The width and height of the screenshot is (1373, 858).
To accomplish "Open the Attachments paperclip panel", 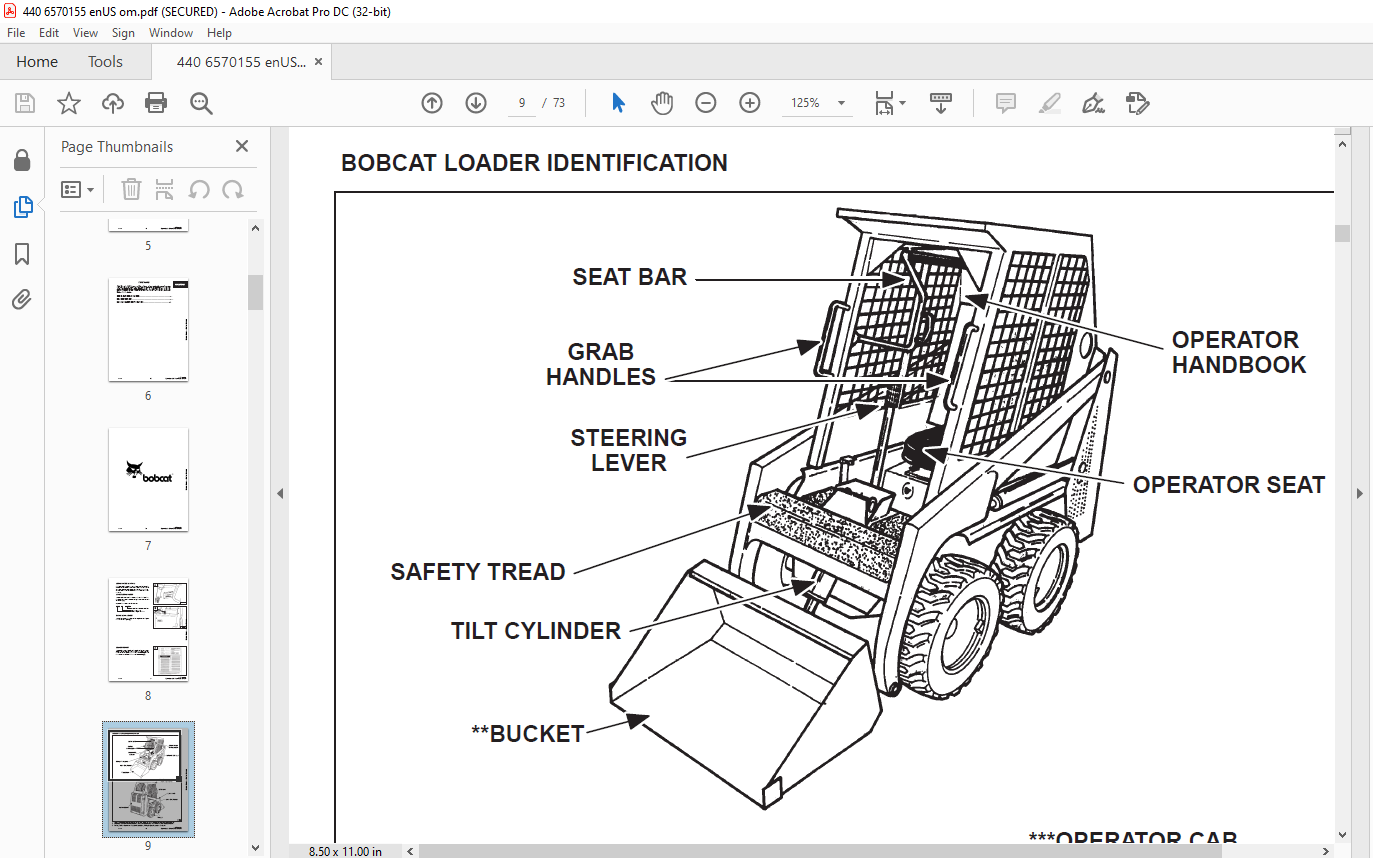I will [x=22, y=299].
